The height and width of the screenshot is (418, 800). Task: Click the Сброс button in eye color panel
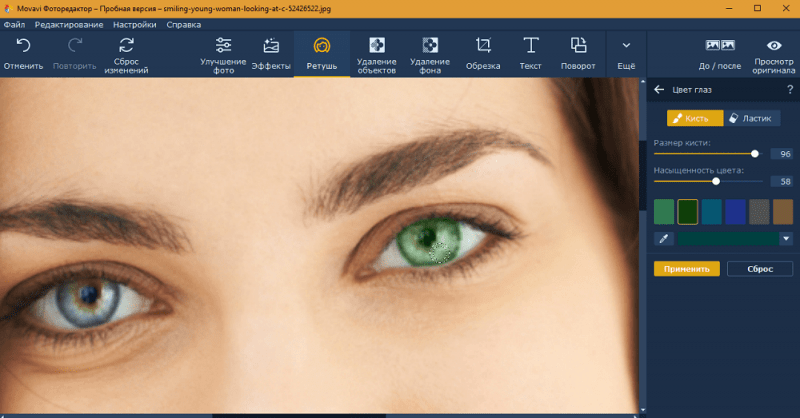click(760, 269)
